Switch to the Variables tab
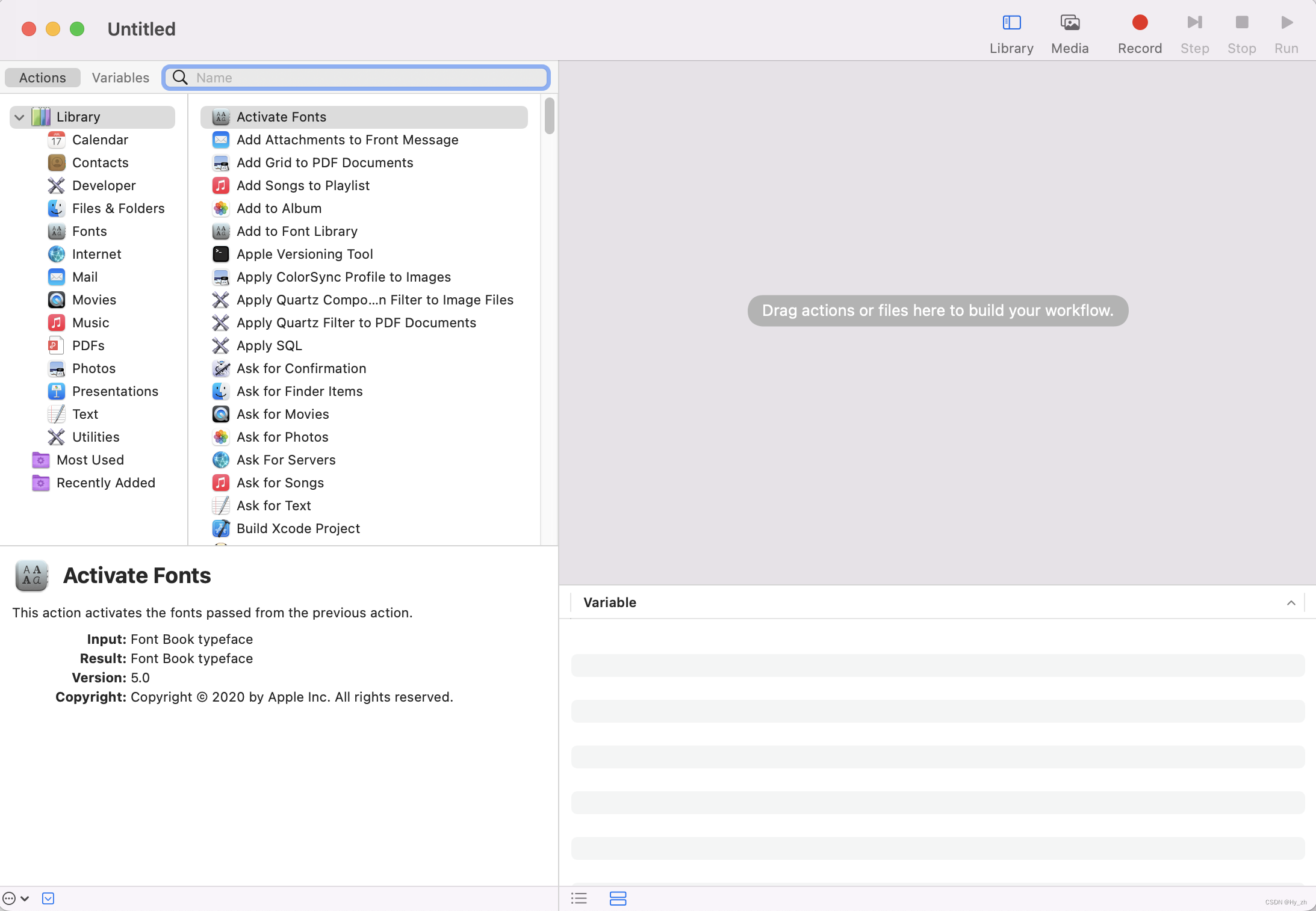Screen dimensions: 1316x911 120,78
